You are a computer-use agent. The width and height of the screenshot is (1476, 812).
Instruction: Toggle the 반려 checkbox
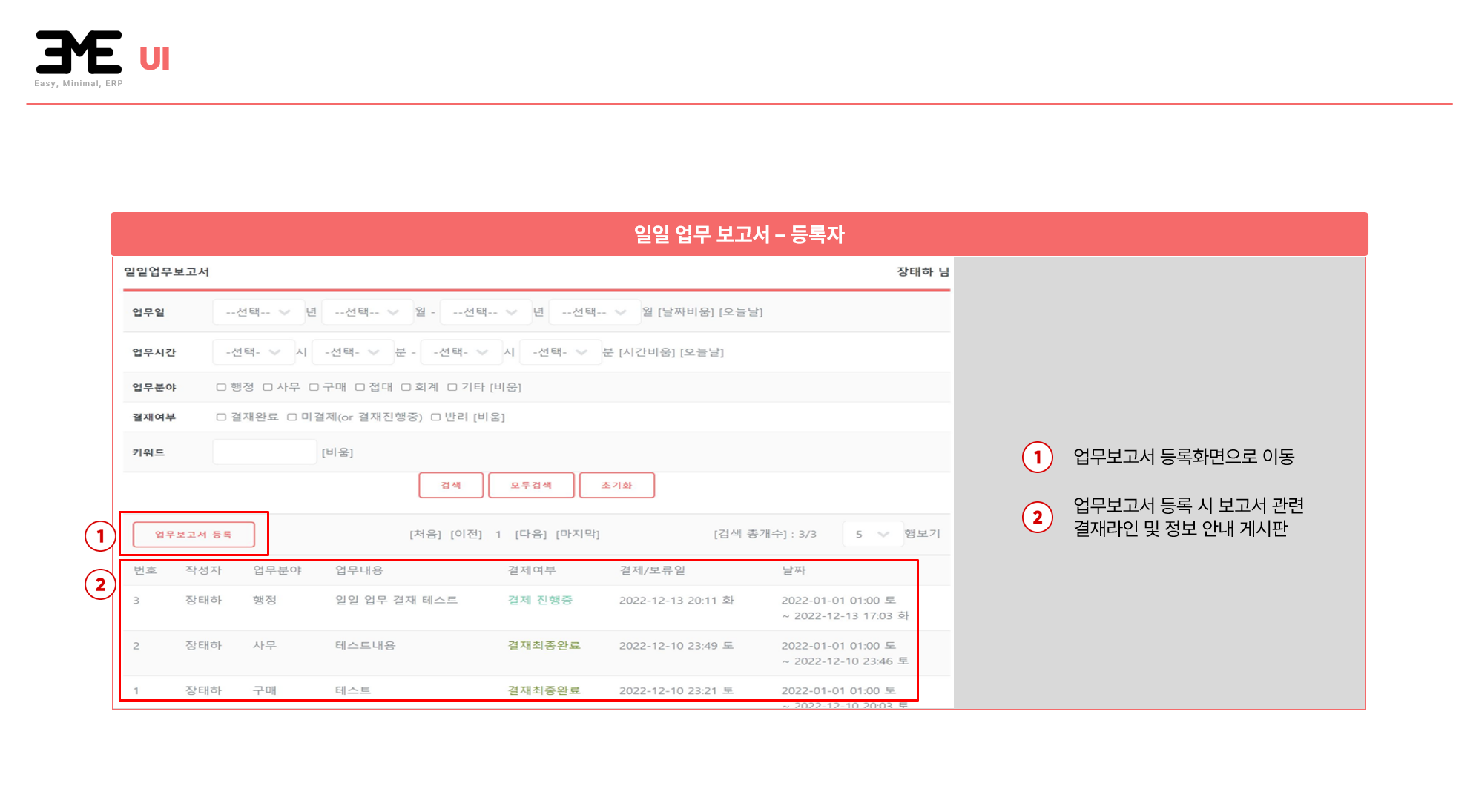click(436, 417)
